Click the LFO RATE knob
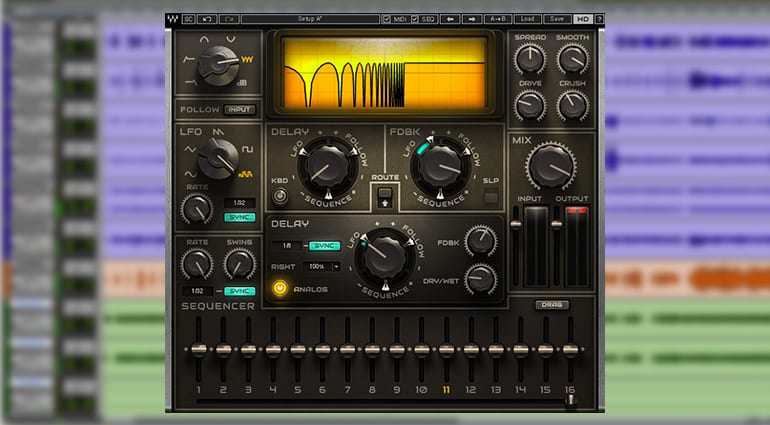This screenshot has width=770, height=425. (x=196, y=209)
